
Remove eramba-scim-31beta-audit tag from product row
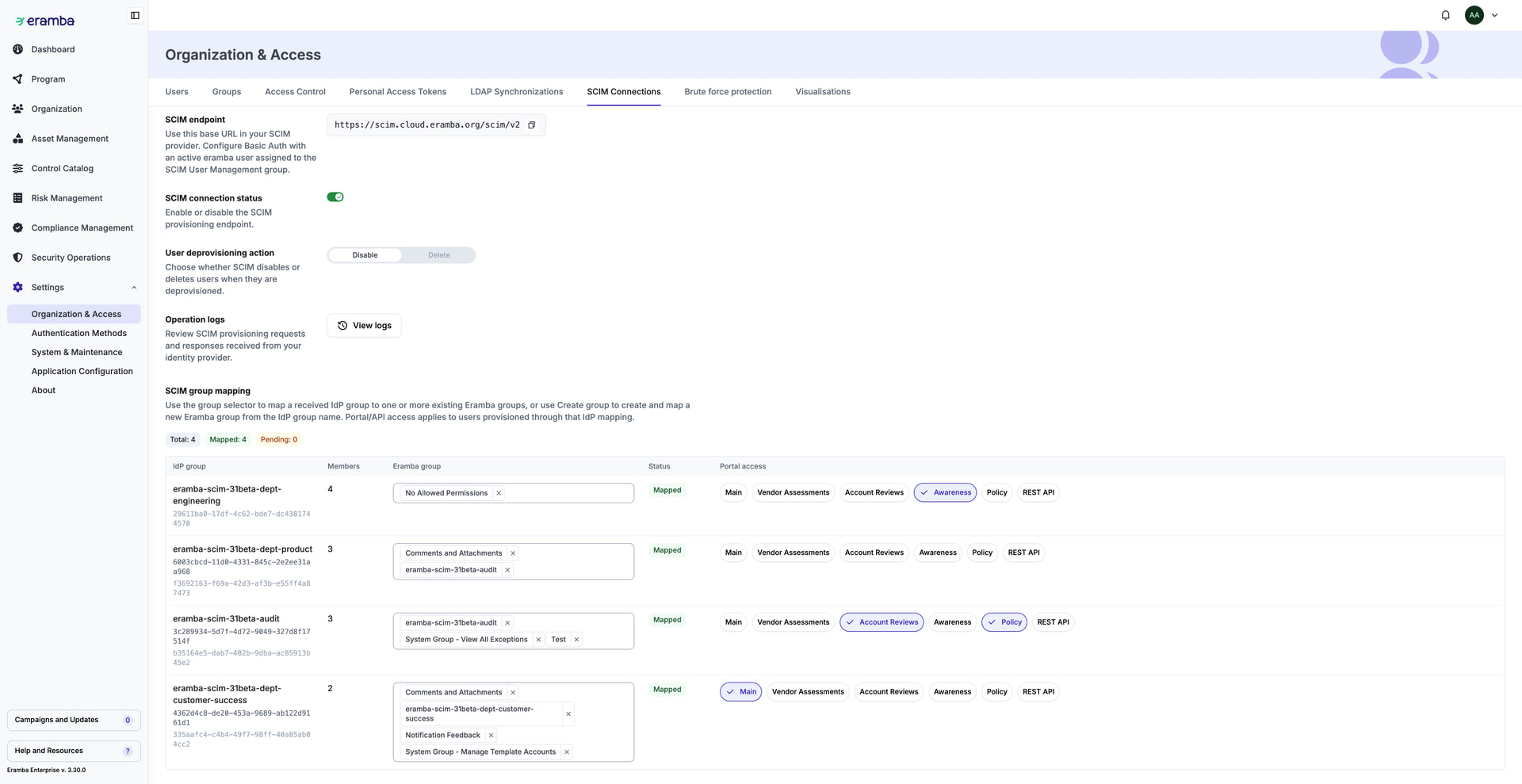coord(507,570)
